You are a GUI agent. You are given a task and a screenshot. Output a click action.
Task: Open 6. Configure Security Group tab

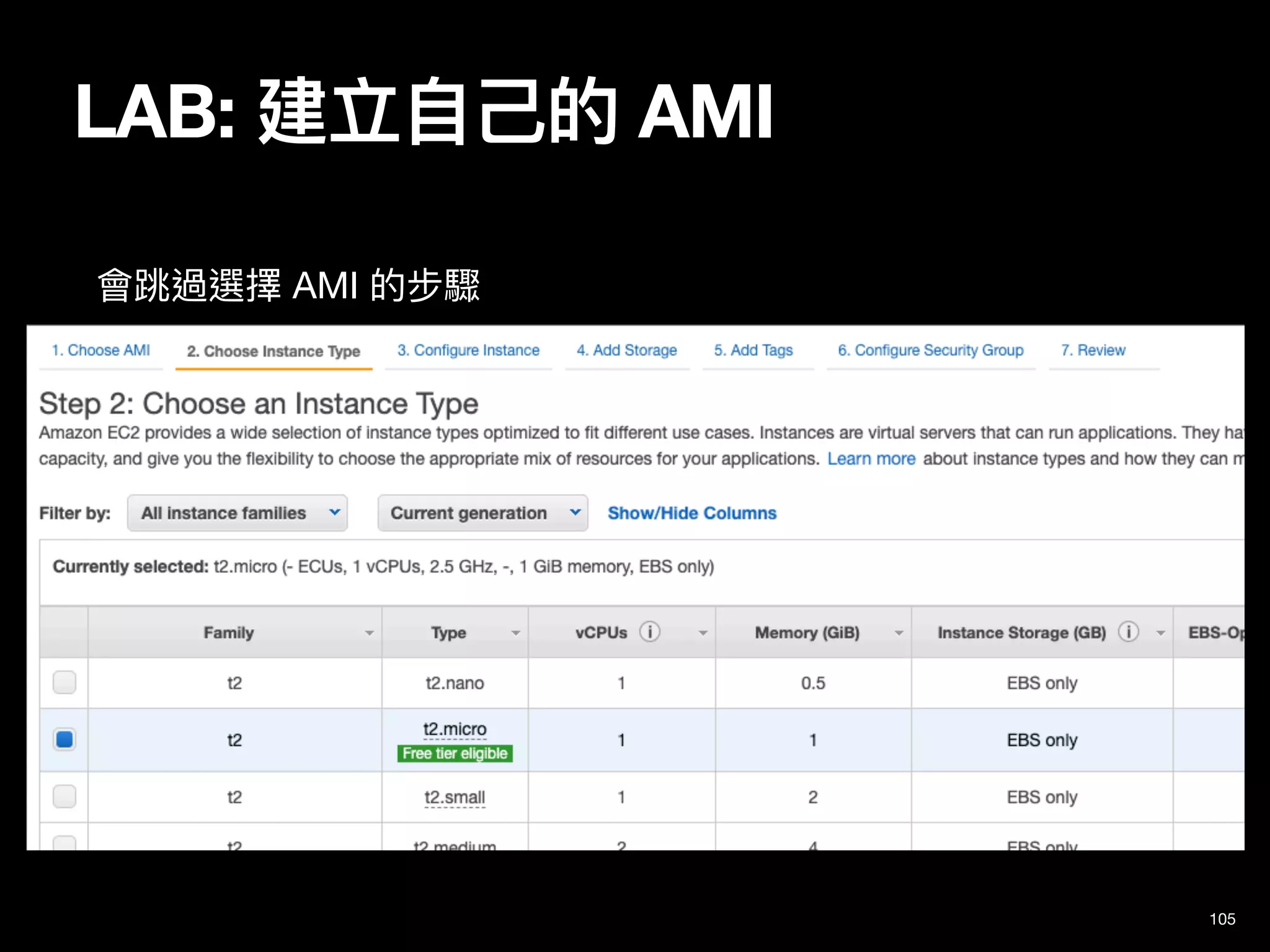[930, 350]
